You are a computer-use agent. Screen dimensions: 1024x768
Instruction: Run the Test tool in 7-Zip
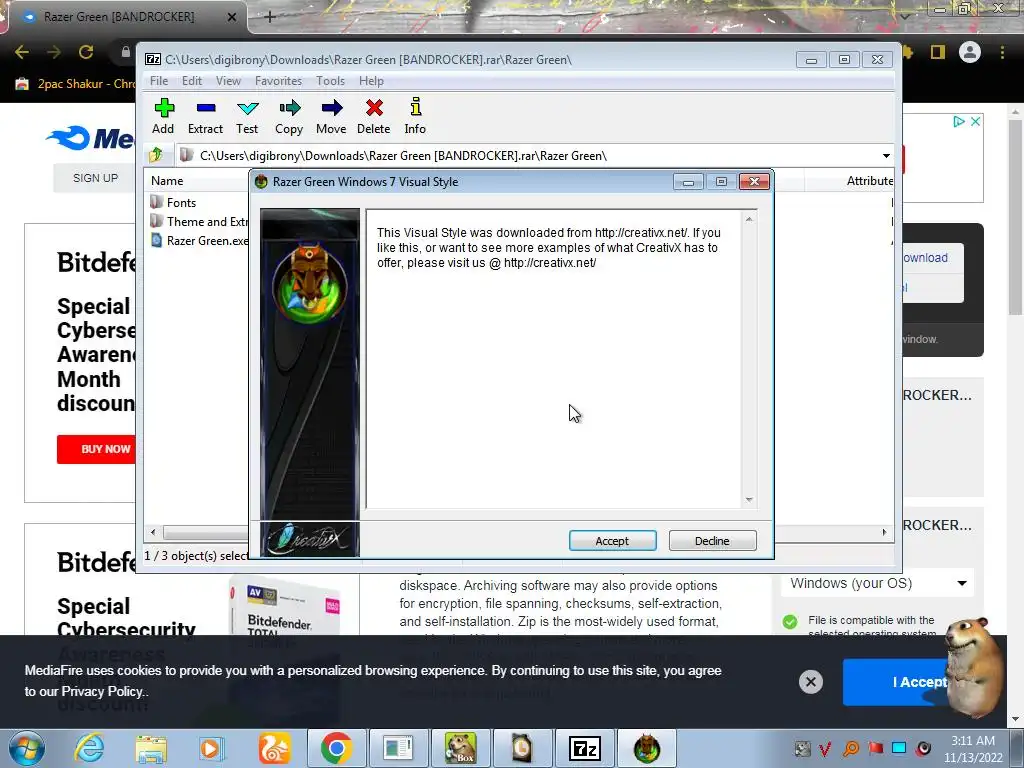click(x=248, y=116)
